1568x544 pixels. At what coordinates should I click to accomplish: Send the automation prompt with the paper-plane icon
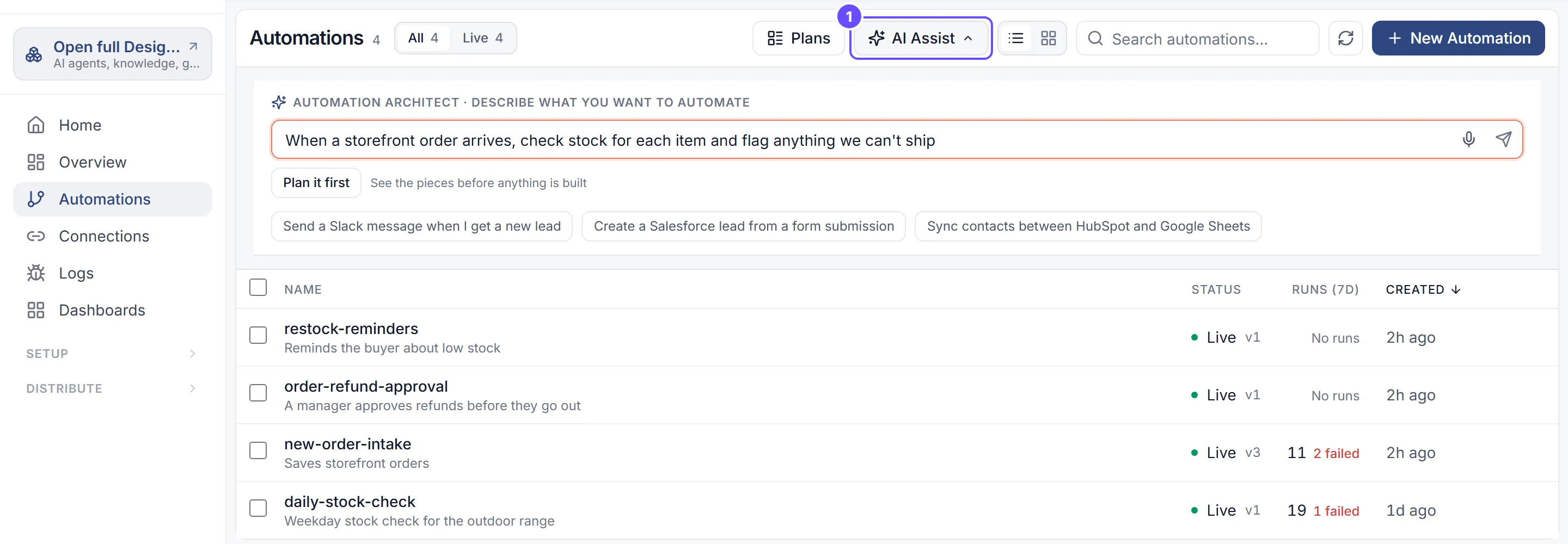[1503, 139]
